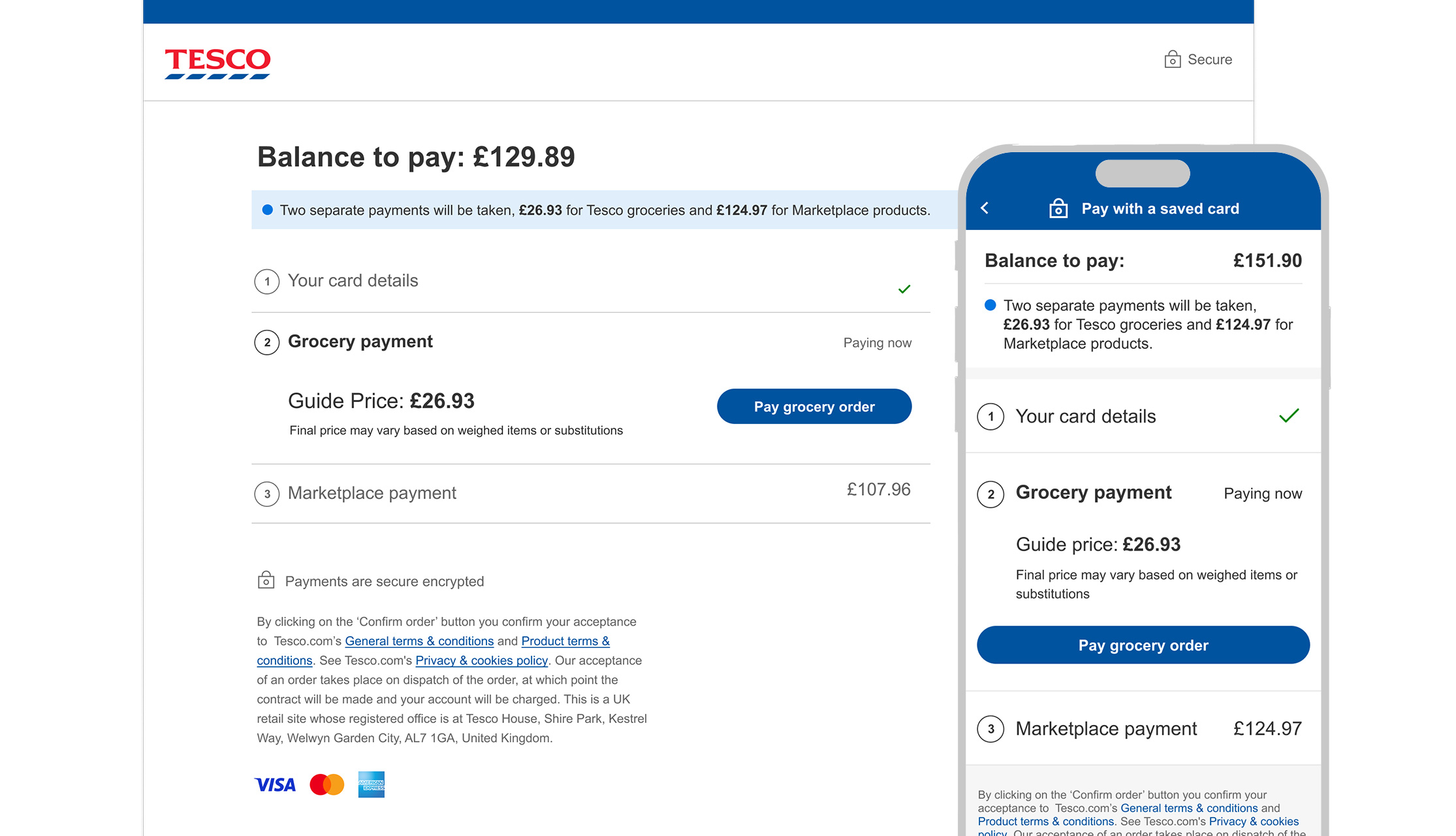Viewport: 1456px width, 836px height.
Task: Click the padlock next to Payments are secure encrypted
Action: point(266,581)
